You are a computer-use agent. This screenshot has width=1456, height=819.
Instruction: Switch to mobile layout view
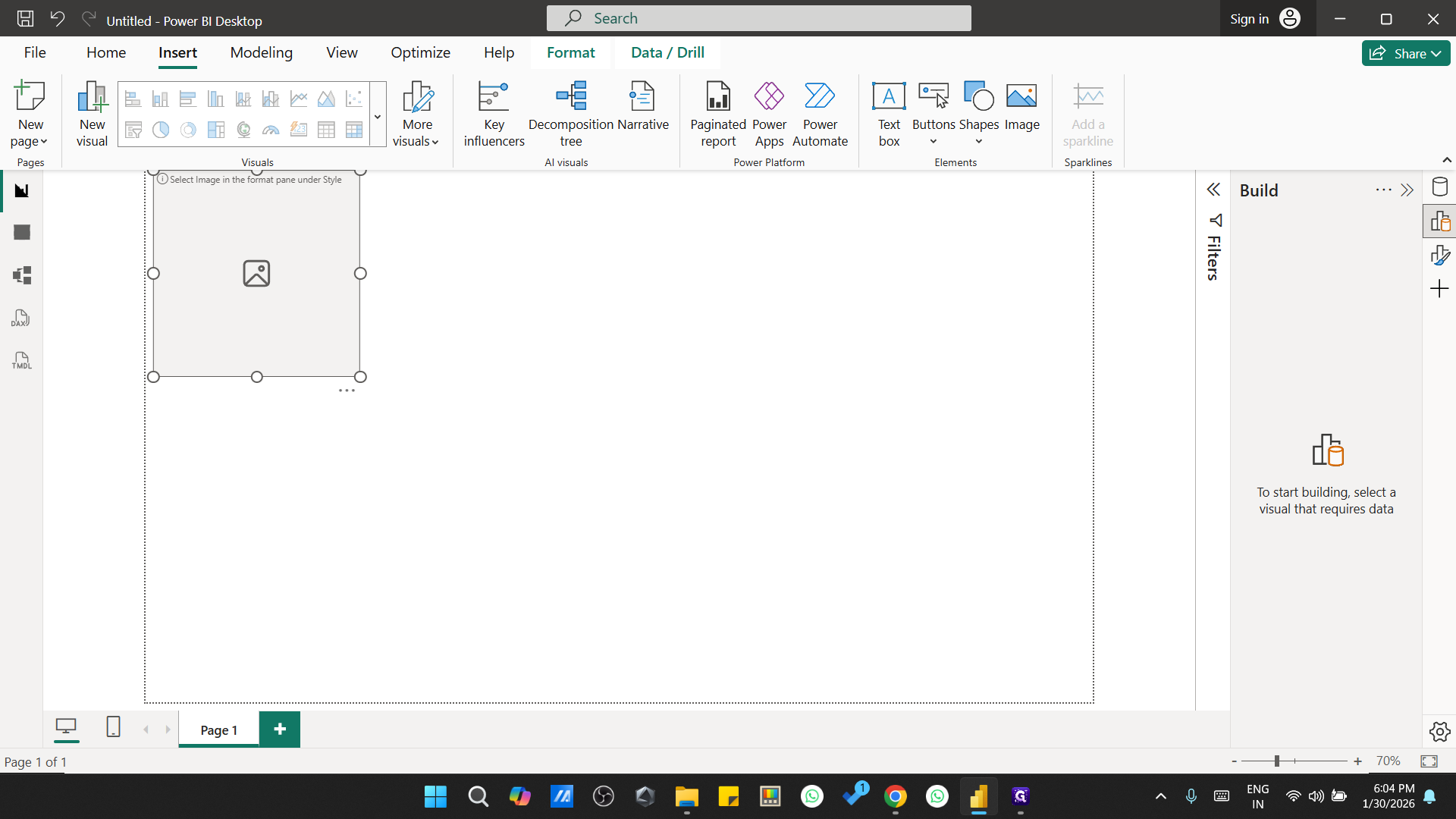coord(113,727)
